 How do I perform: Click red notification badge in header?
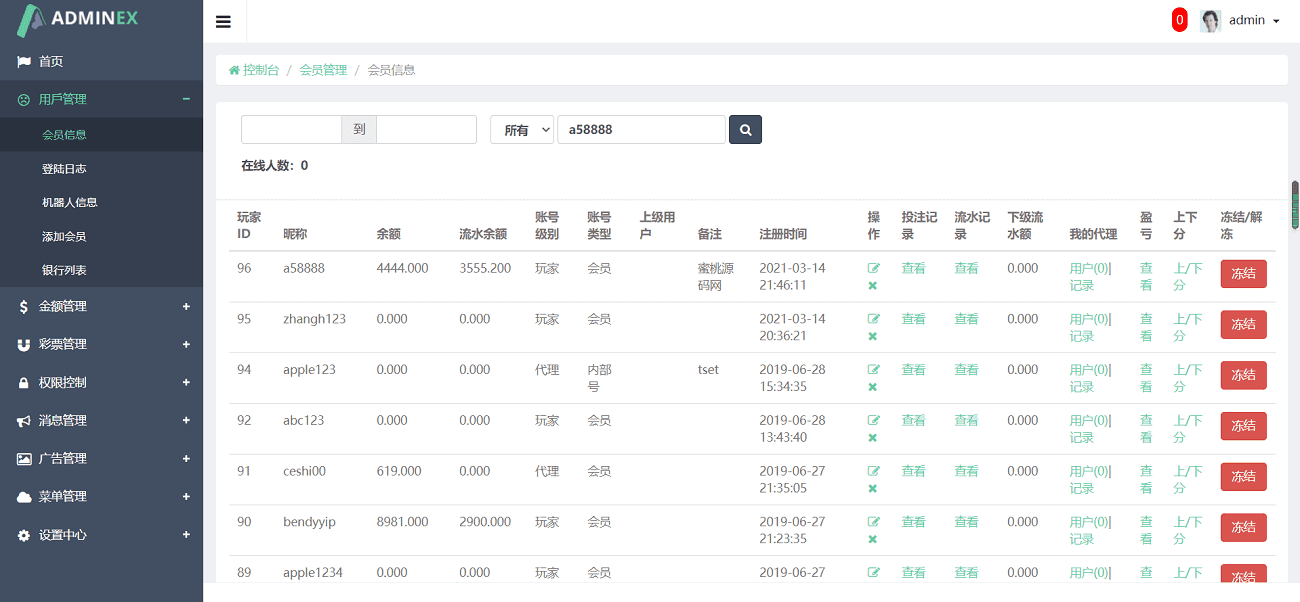tap(1179, 20)
